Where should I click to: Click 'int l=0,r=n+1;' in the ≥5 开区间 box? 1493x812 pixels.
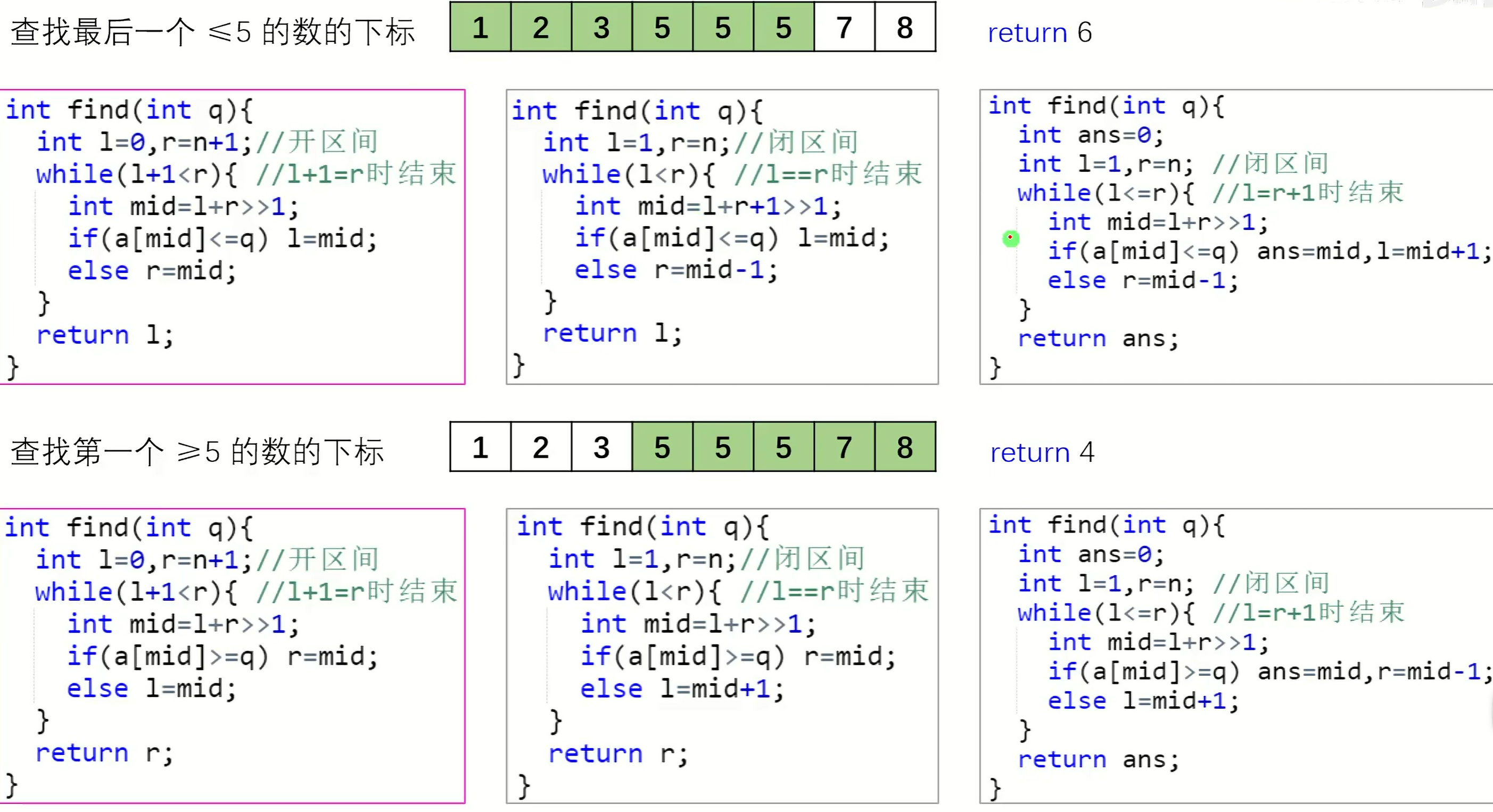145,560
